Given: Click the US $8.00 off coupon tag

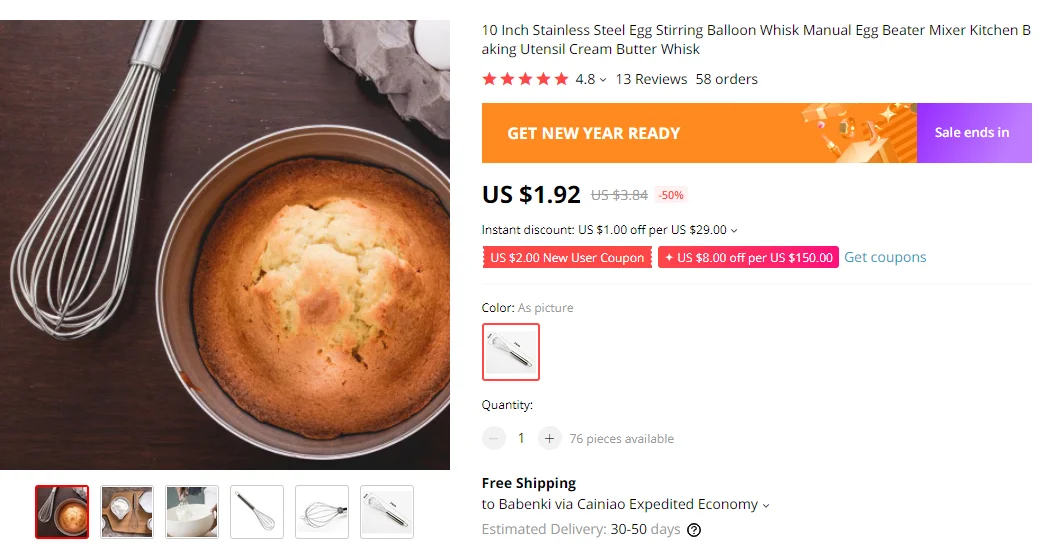Looking at the screenshot, I should 748,258.
